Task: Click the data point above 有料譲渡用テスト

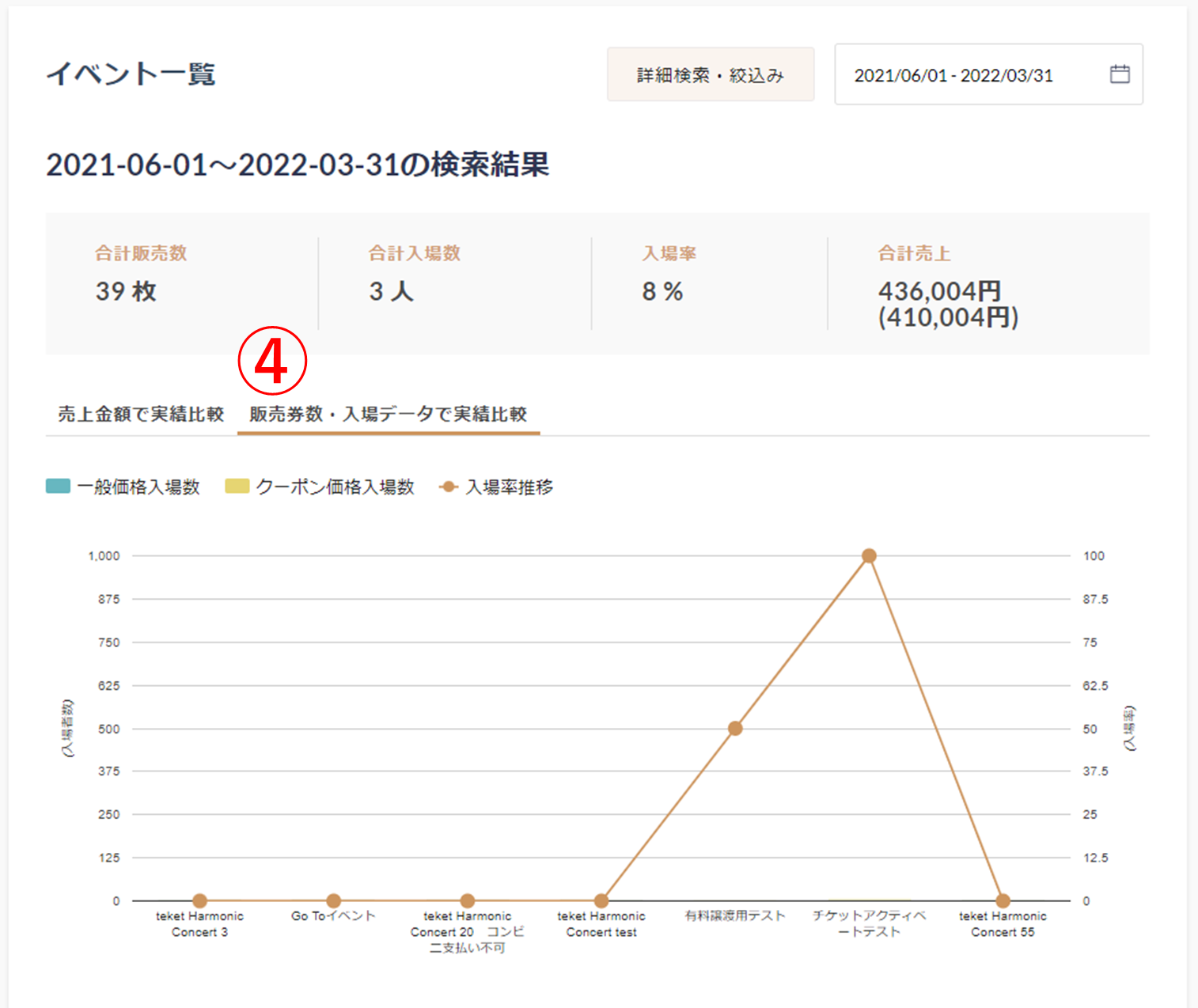Action: [x=735, y=727]
